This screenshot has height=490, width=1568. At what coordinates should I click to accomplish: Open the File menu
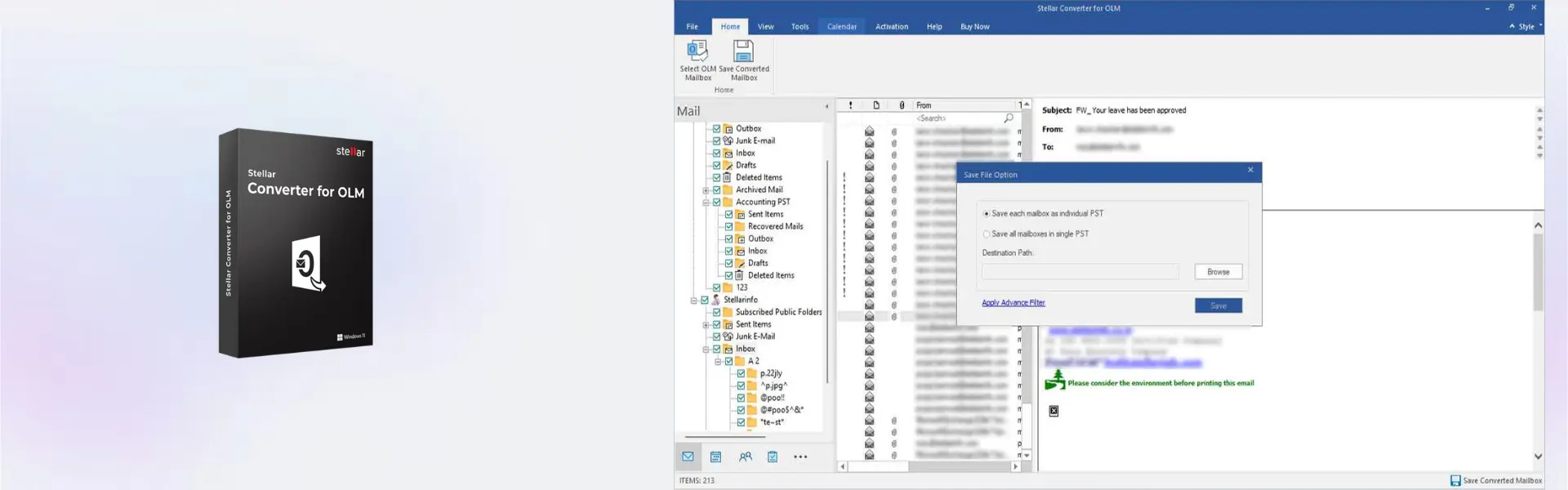[x=692, y=26]
